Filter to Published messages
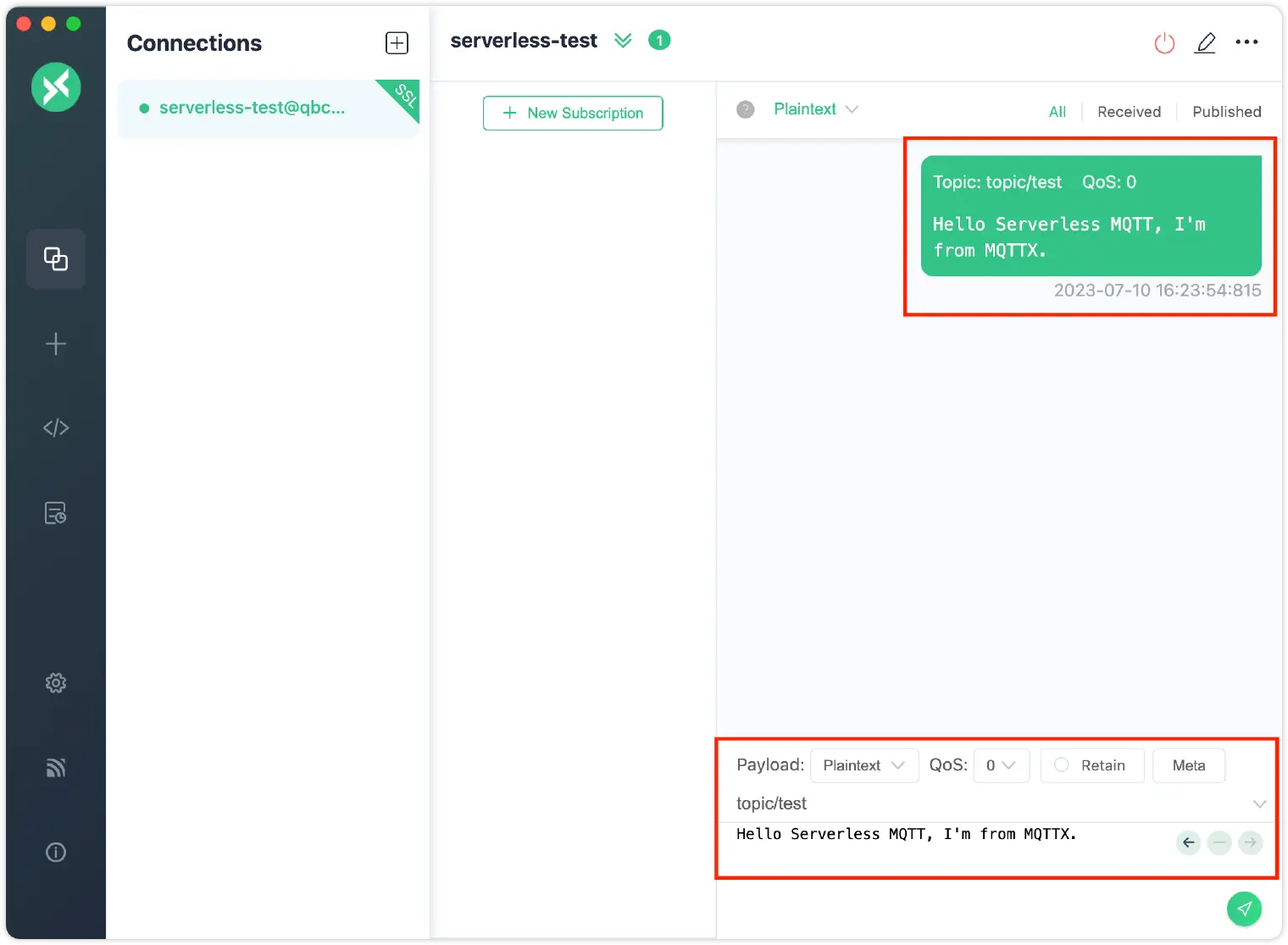 click(x=1226, y=112)
